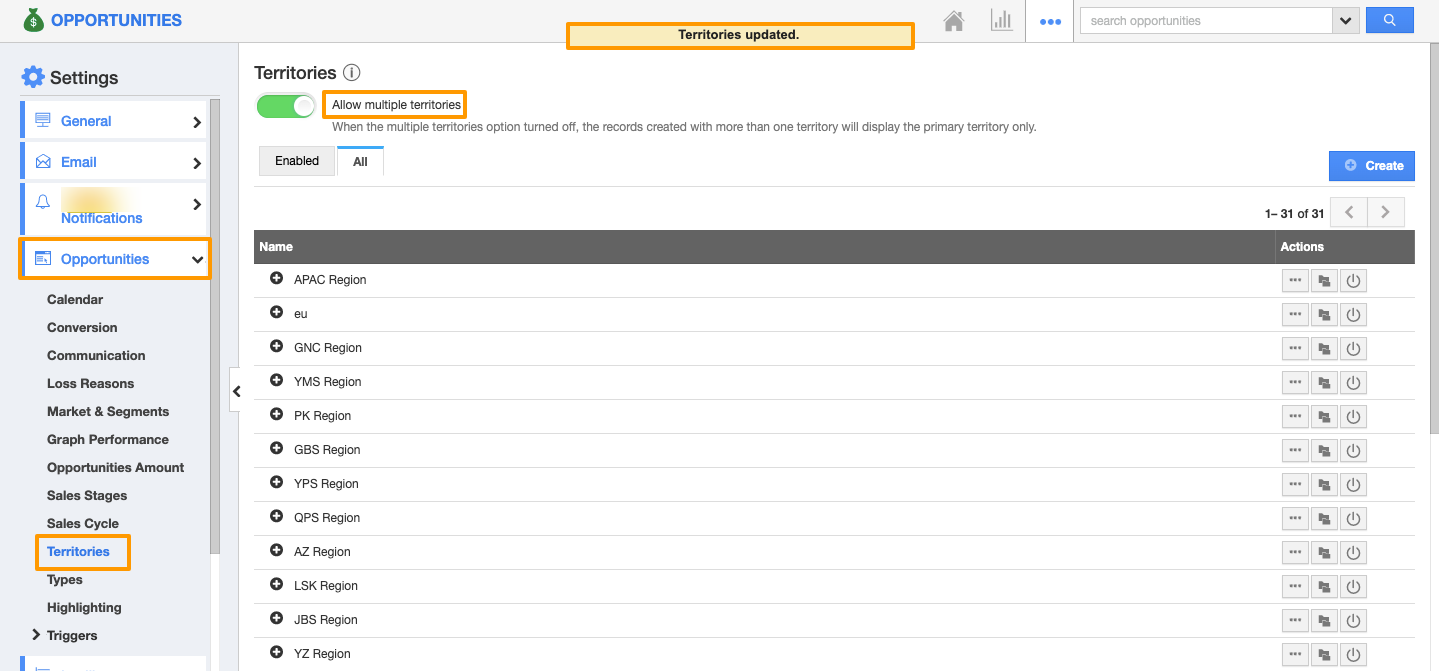Toggle the power button for AZ Region
The height and width of the screenshot is (671, 1439).
1353,553
